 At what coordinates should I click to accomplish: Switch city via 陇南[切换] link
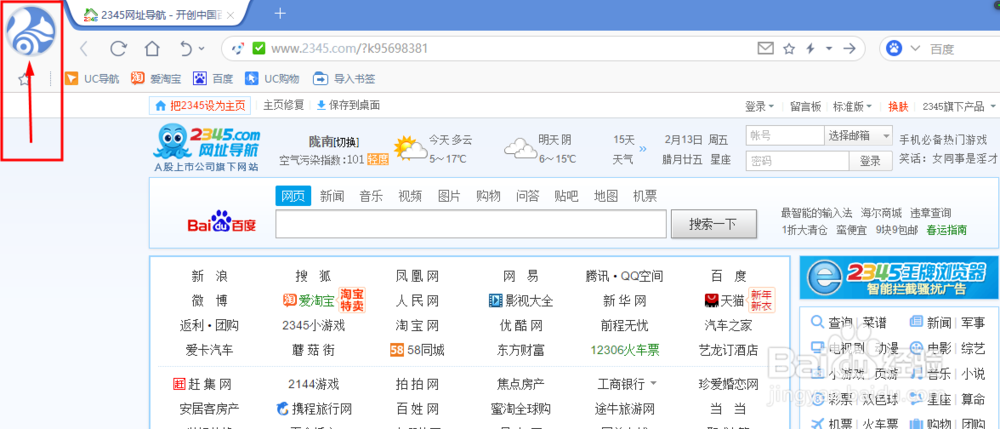[x=334, y=142]
